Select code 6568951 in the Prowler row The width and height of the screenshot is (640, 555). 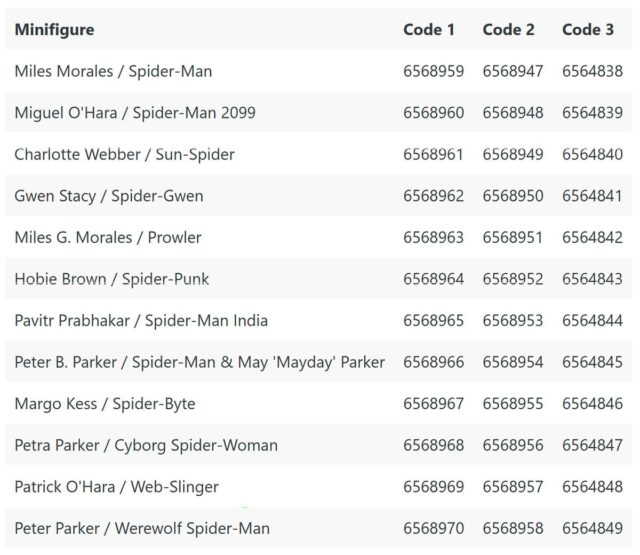[513, 237]
